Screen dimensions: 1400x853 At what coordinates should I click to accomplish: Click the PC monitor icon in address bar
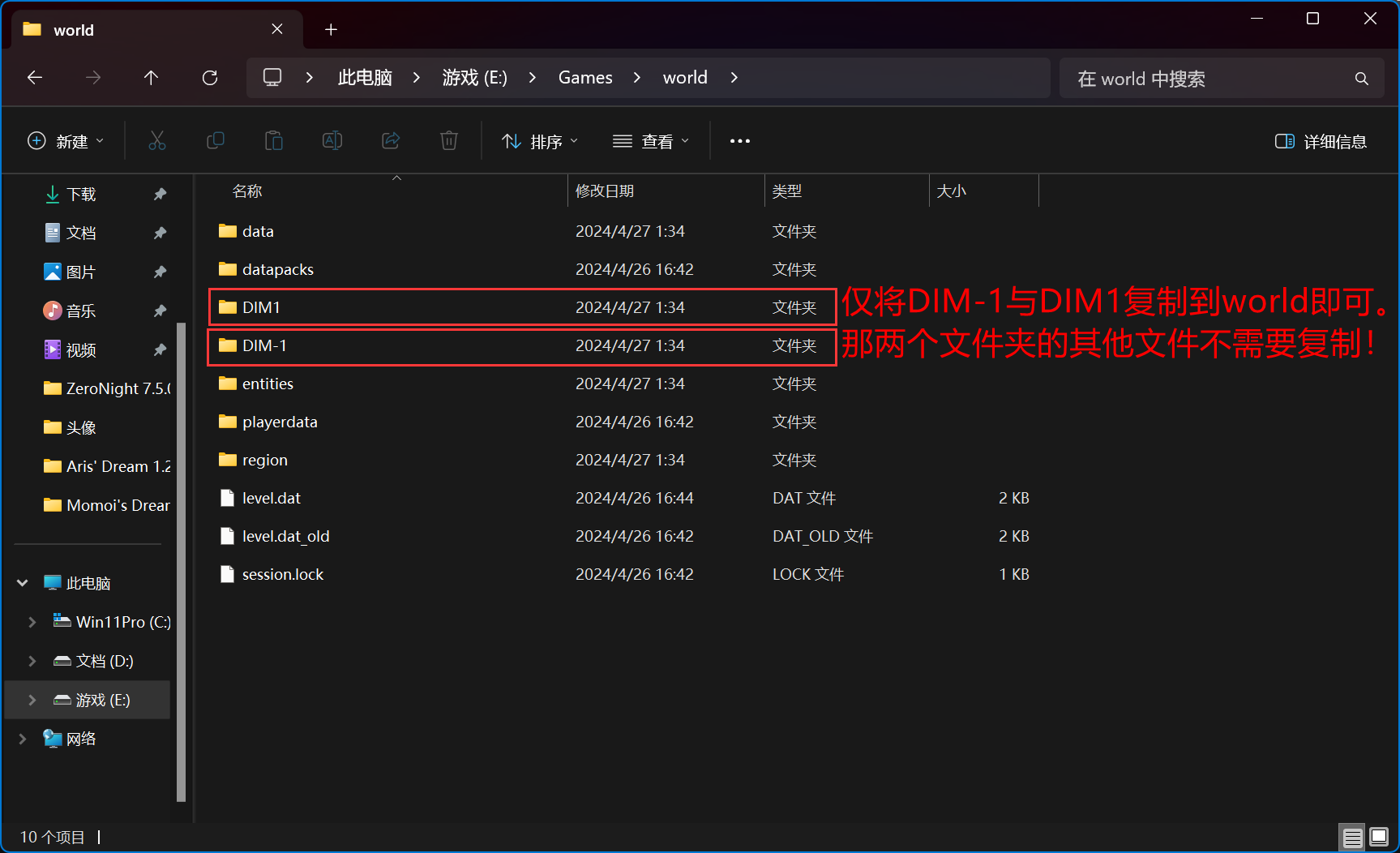coord(272,78)
